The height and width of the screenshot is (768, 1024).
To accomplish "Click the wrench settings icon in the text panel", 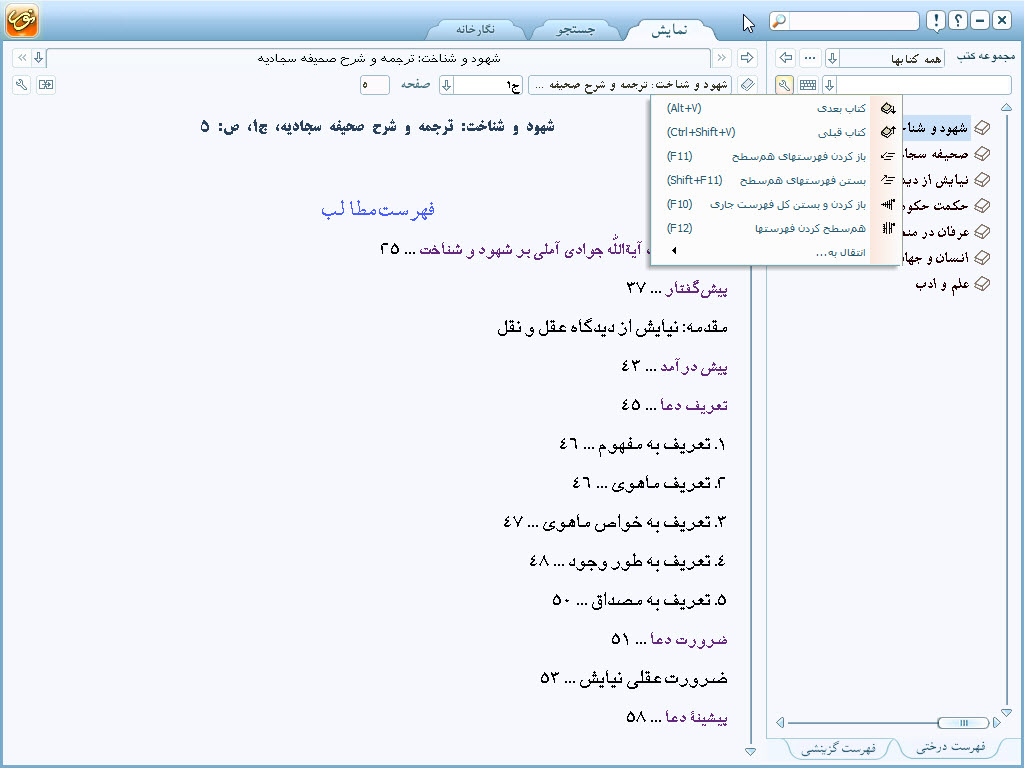I will click(x=21, y=85).
